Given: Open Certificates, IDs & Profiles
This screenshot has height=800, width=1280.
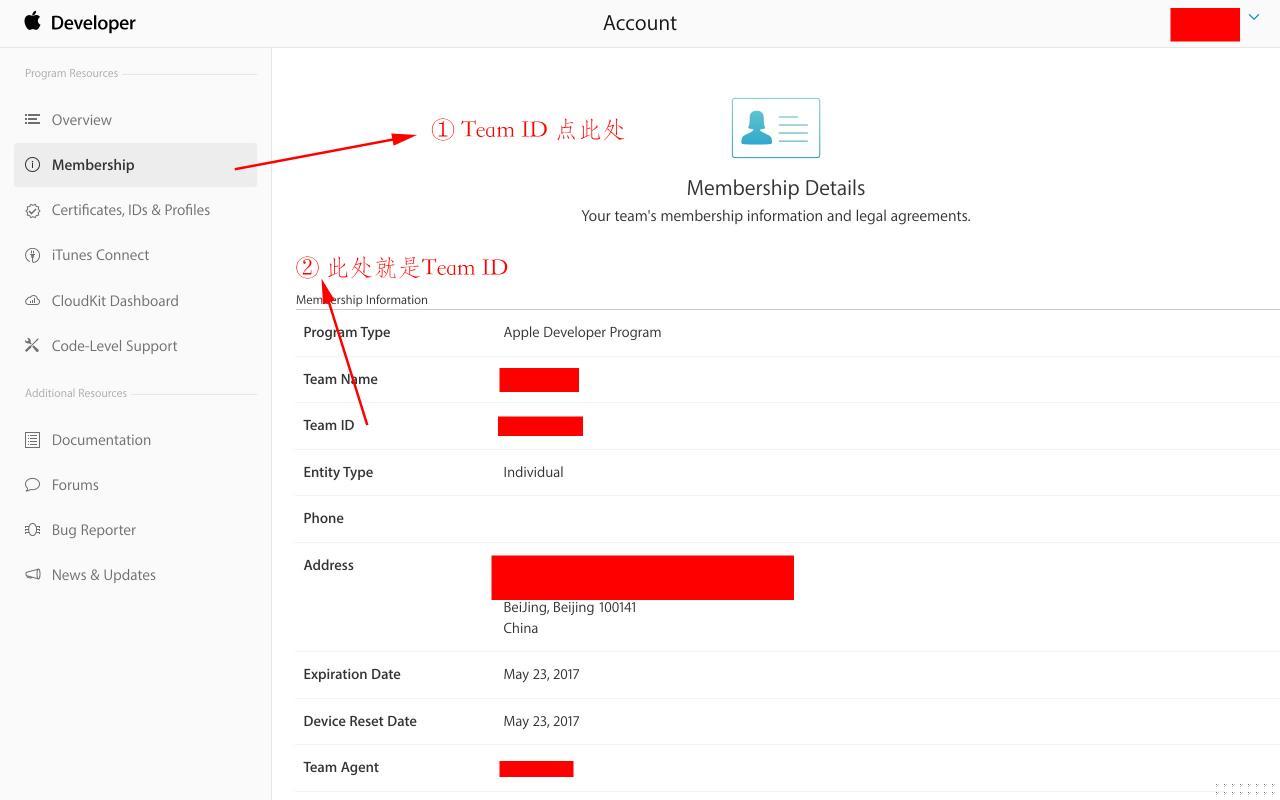Looking at the screenshot, I should (x=131, y=210).
